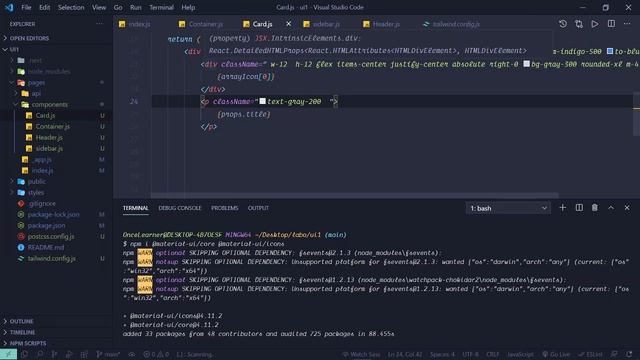The height and width of the screenshot is (360, 640).
Task: Open the feedback icon in status bar
Action: click(614, 354)
